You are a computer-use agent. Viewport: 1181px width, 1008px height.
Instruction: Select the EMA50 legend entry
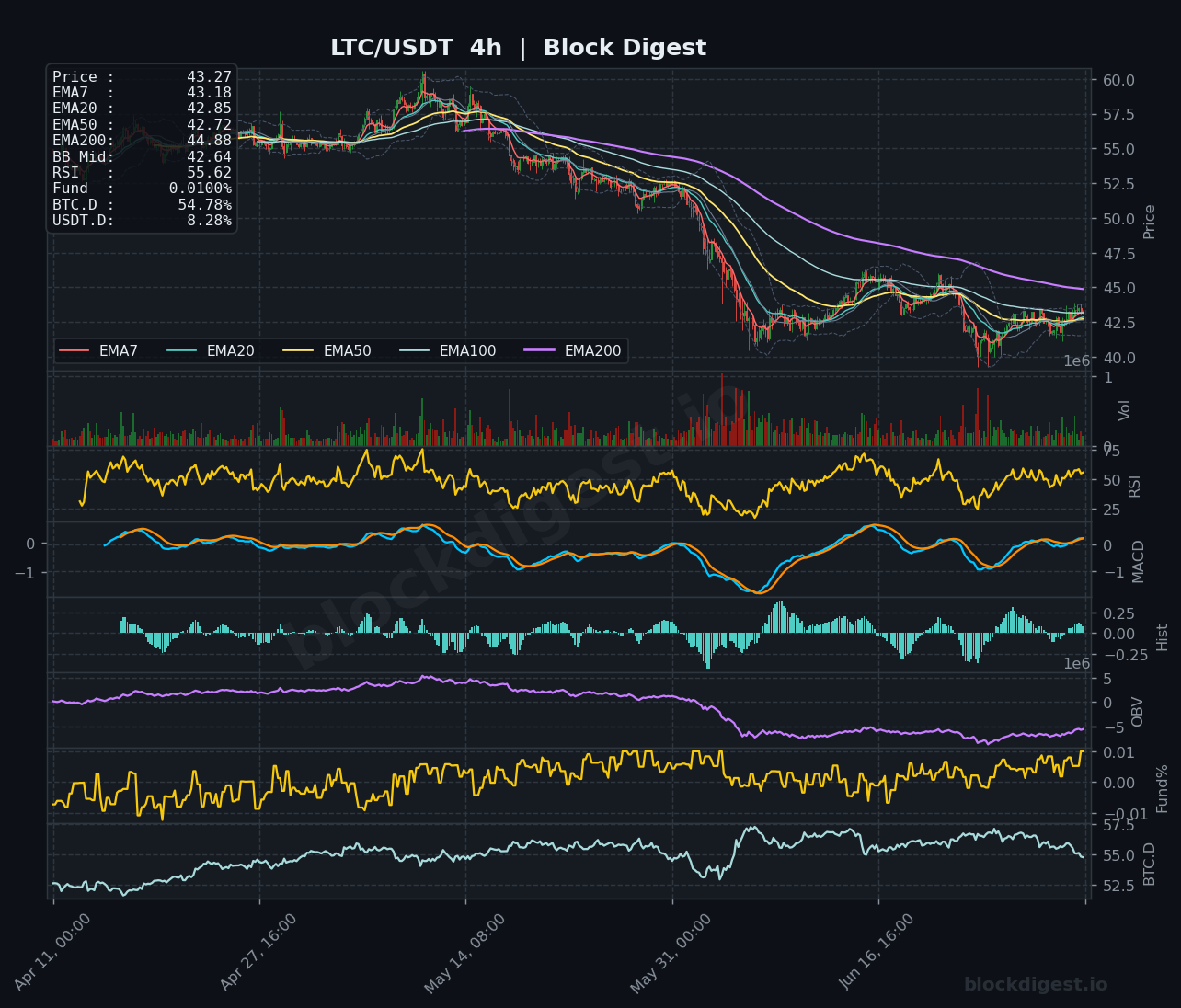[x=327, y=350]
